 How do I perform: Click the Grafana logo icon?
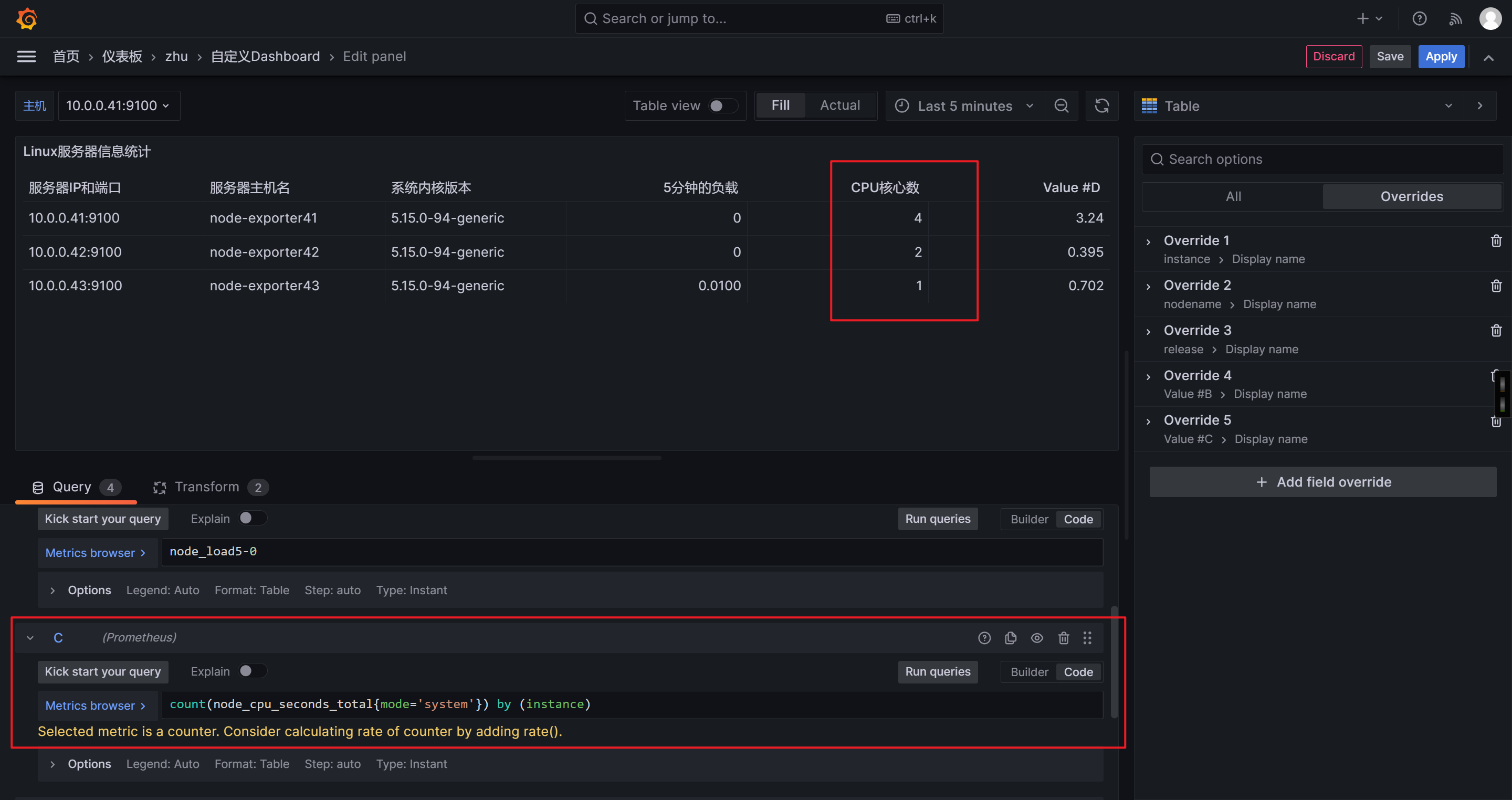click(26, 19)
